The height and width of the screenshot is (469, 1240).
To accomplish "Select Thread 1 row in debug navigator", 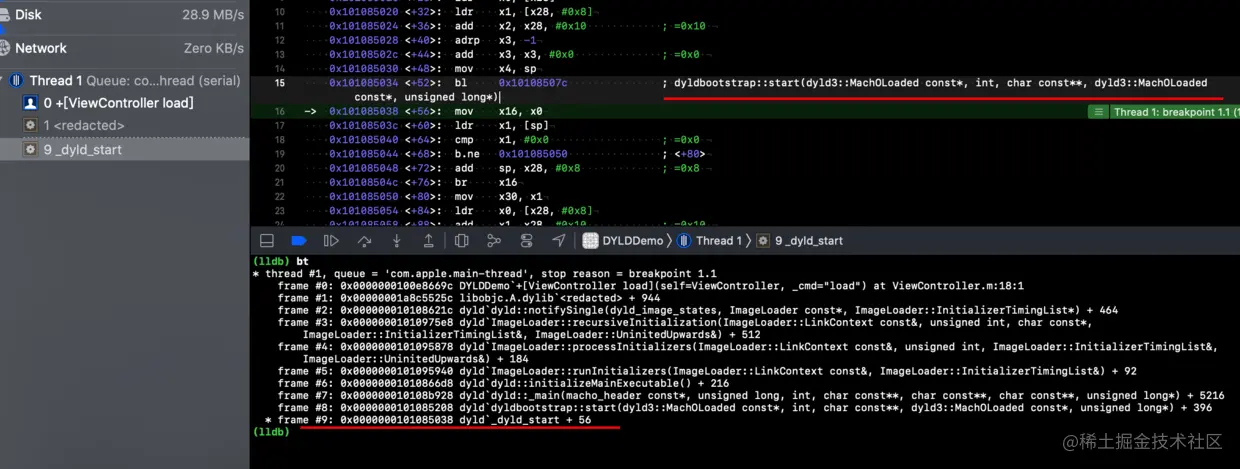I will click(x=124, y=81).
